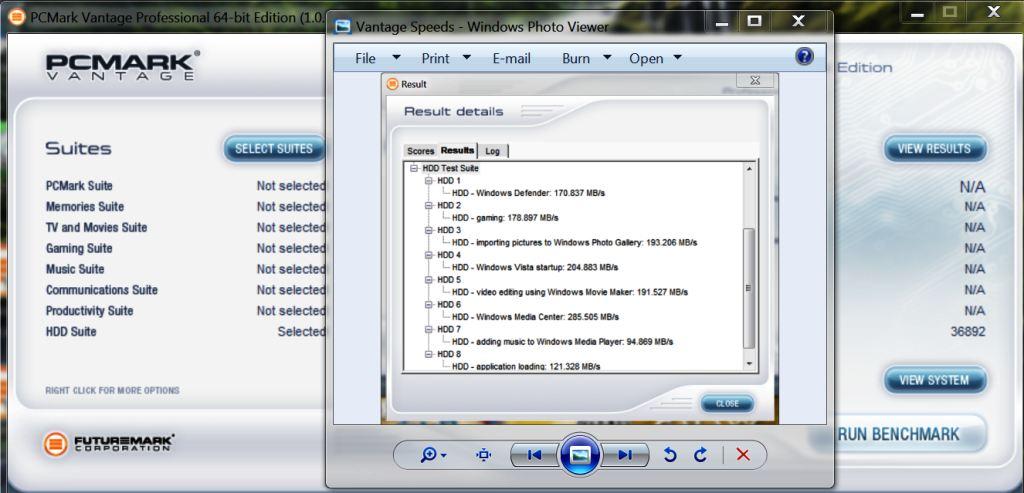Click the actual size fit icon

(484, 455)
